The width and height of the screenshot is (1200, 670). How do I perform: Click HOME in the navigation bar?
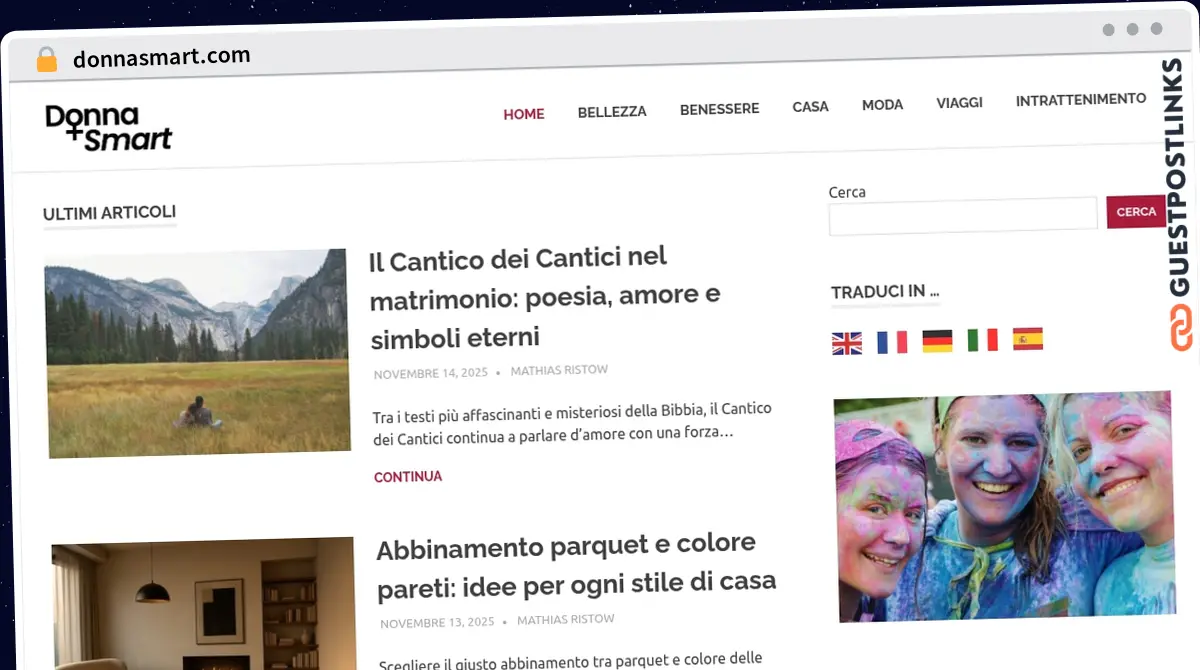coord(524,114)
